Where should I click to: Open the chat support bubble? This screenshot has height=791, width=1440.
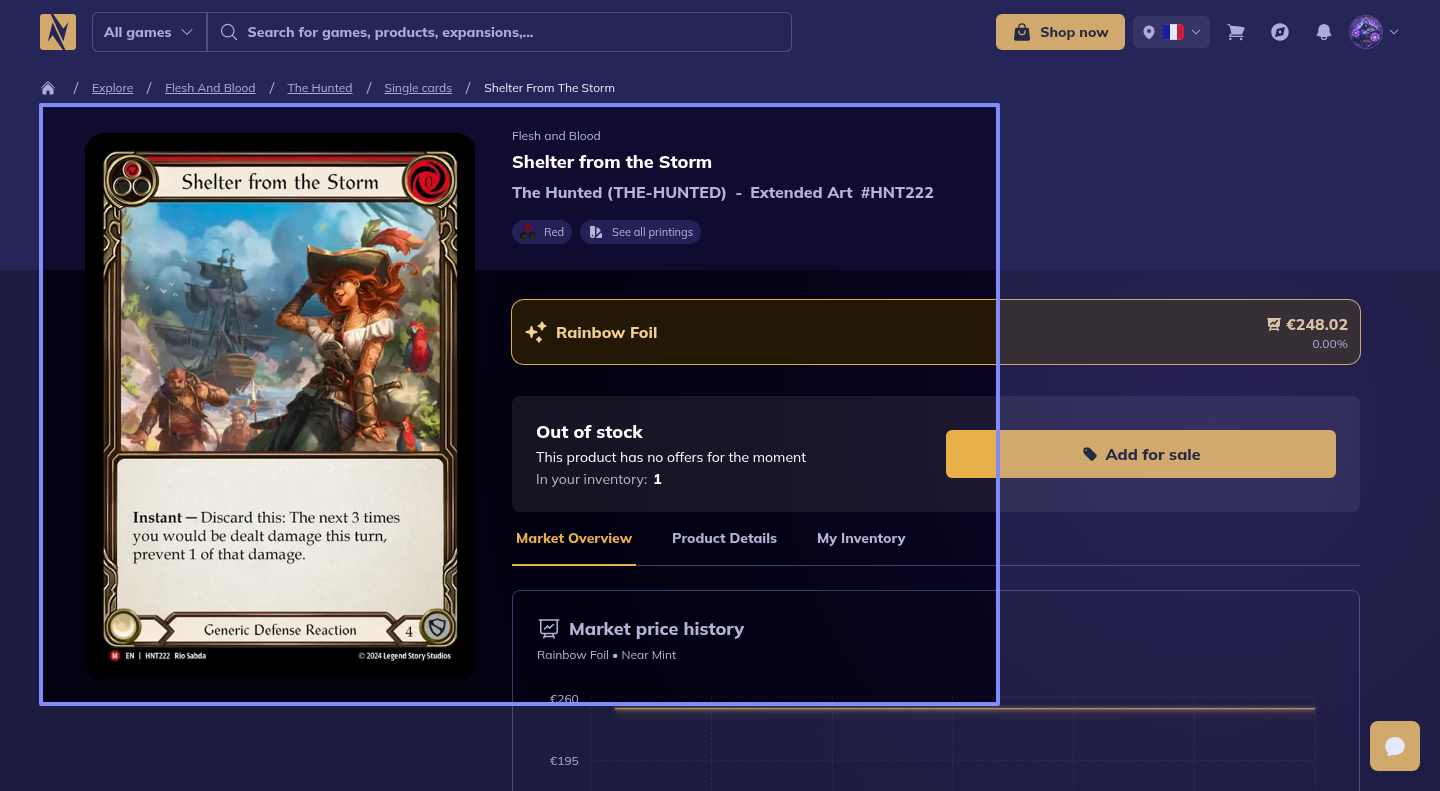click(x=1394, y=746)
